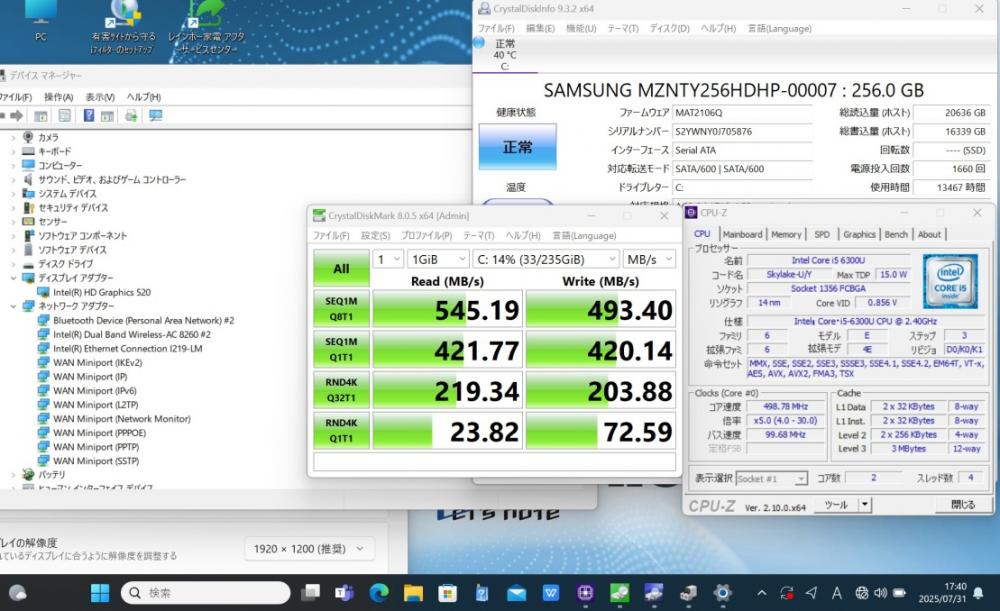Click the blue 正常 health status box
Viewport: 1000px width, 611px height.
[x=517, y=147]
